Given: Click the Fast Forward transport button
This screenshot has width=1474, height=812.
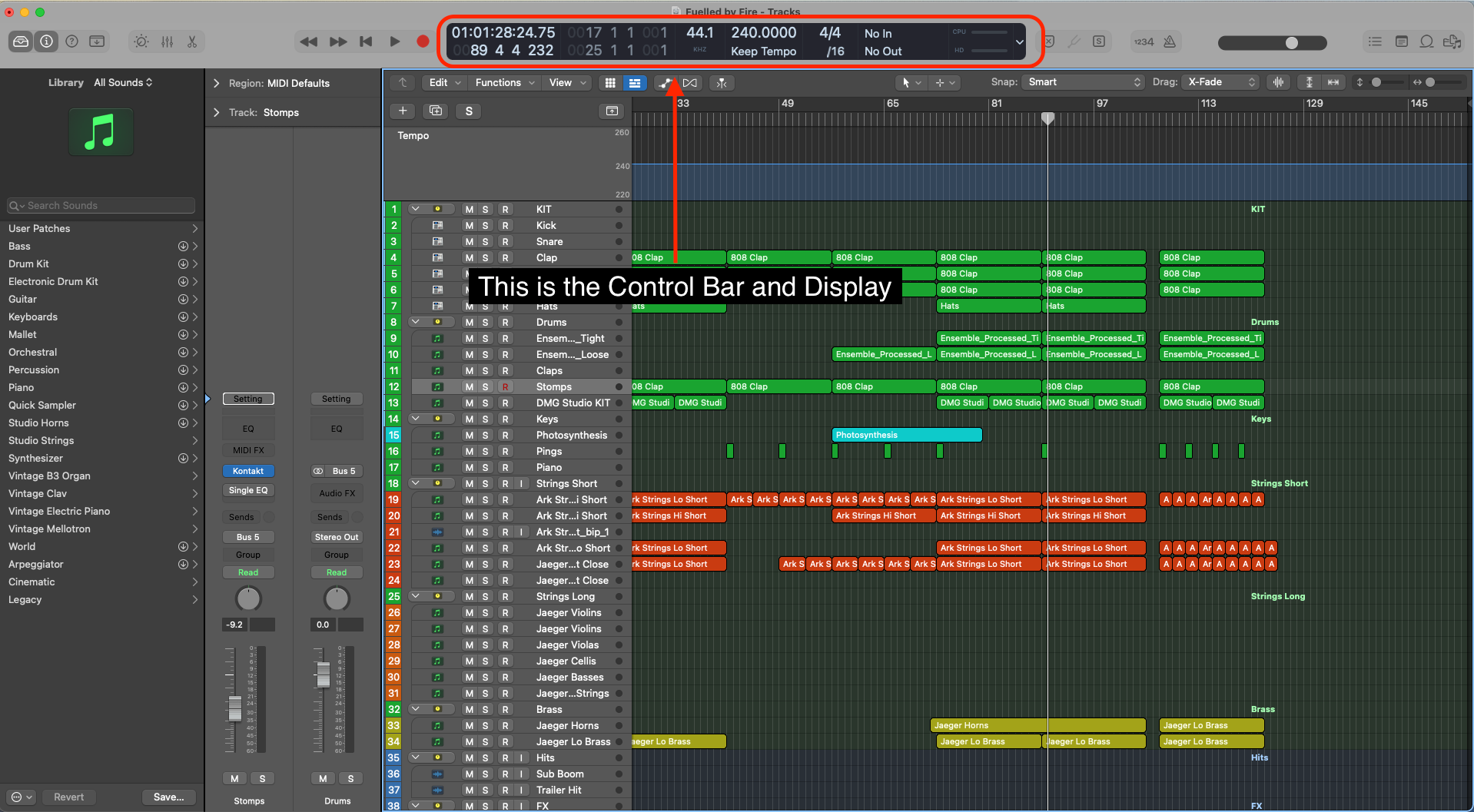Looking at the screenshot, I should (x=338, y=41).
